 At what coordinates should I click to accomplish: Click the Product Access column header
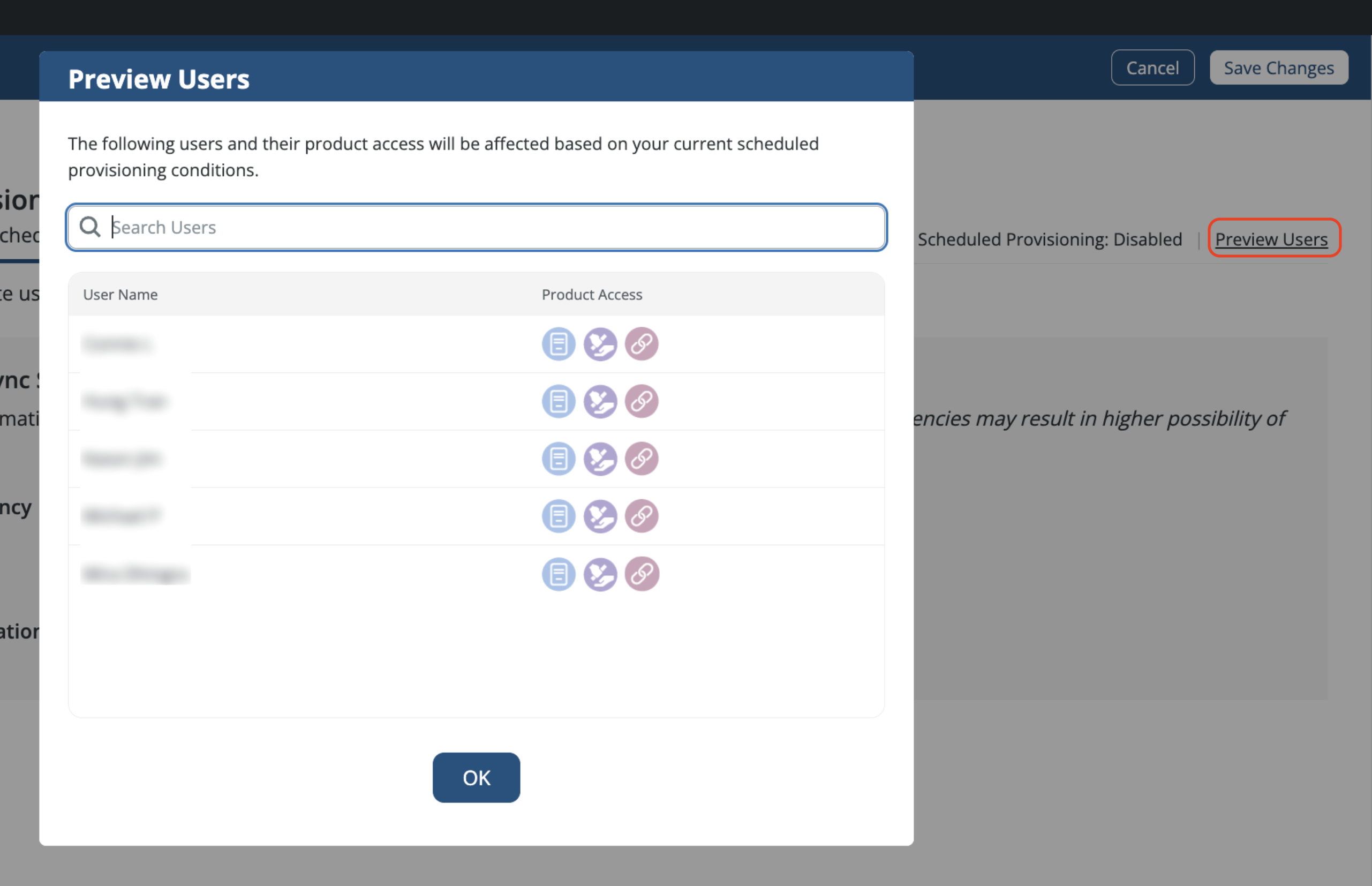[592, 295]
